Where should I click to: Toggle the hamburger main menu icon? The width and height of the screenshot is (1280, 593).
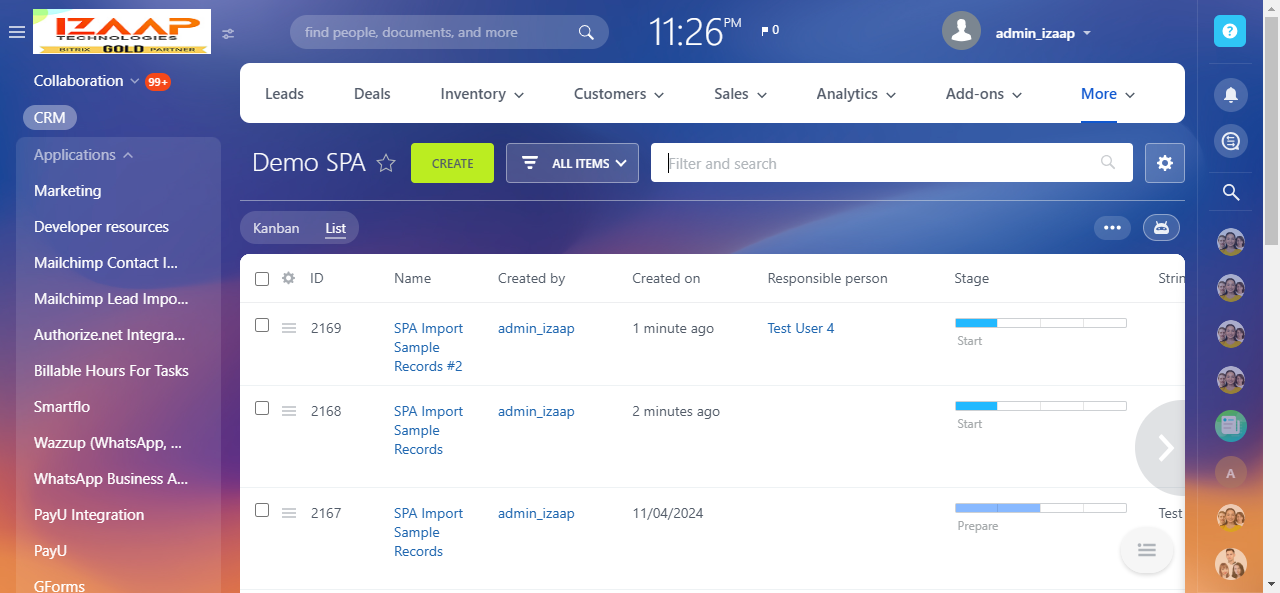[16, 32]
